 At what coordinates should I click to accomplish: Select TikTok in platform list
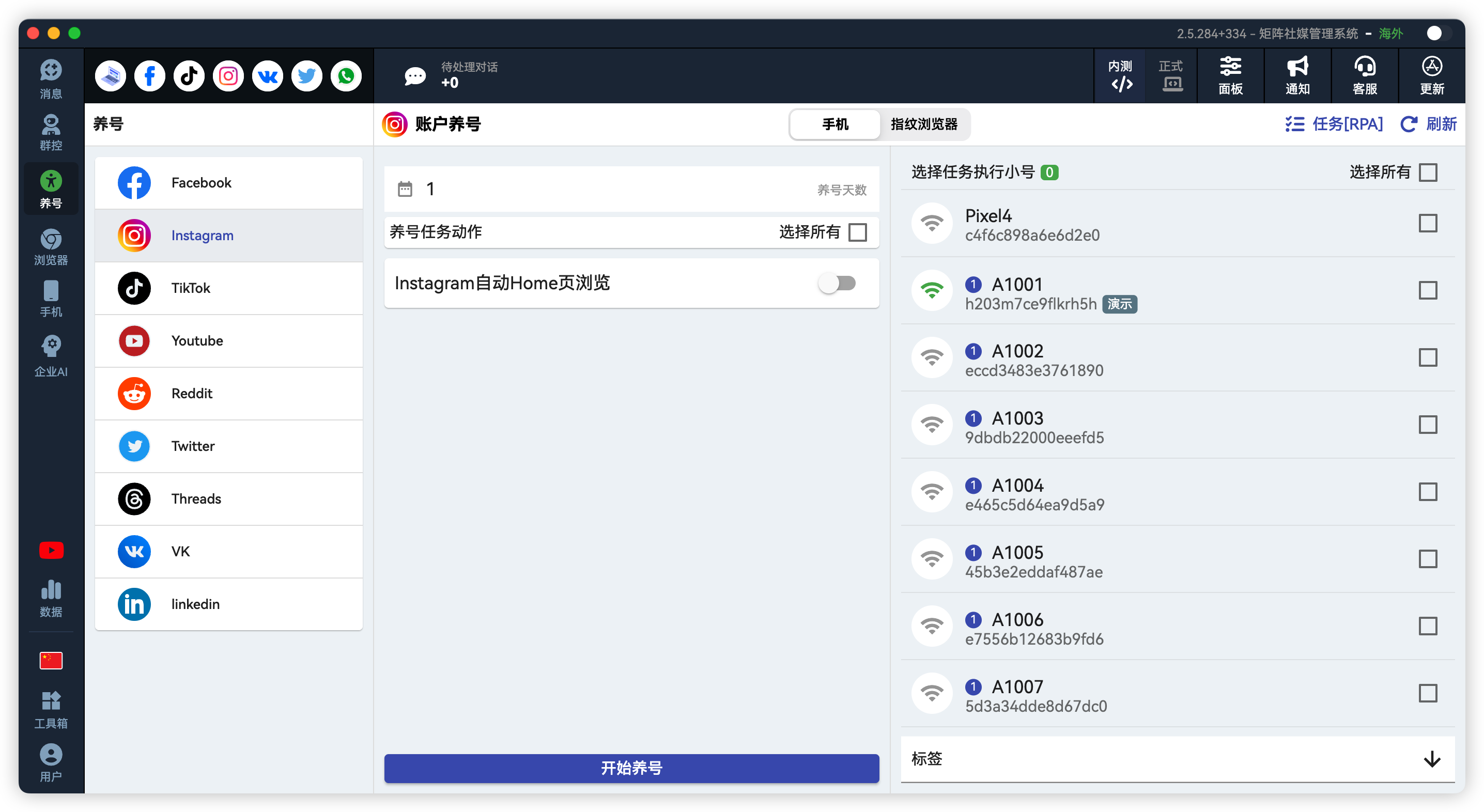click(229, 288)
